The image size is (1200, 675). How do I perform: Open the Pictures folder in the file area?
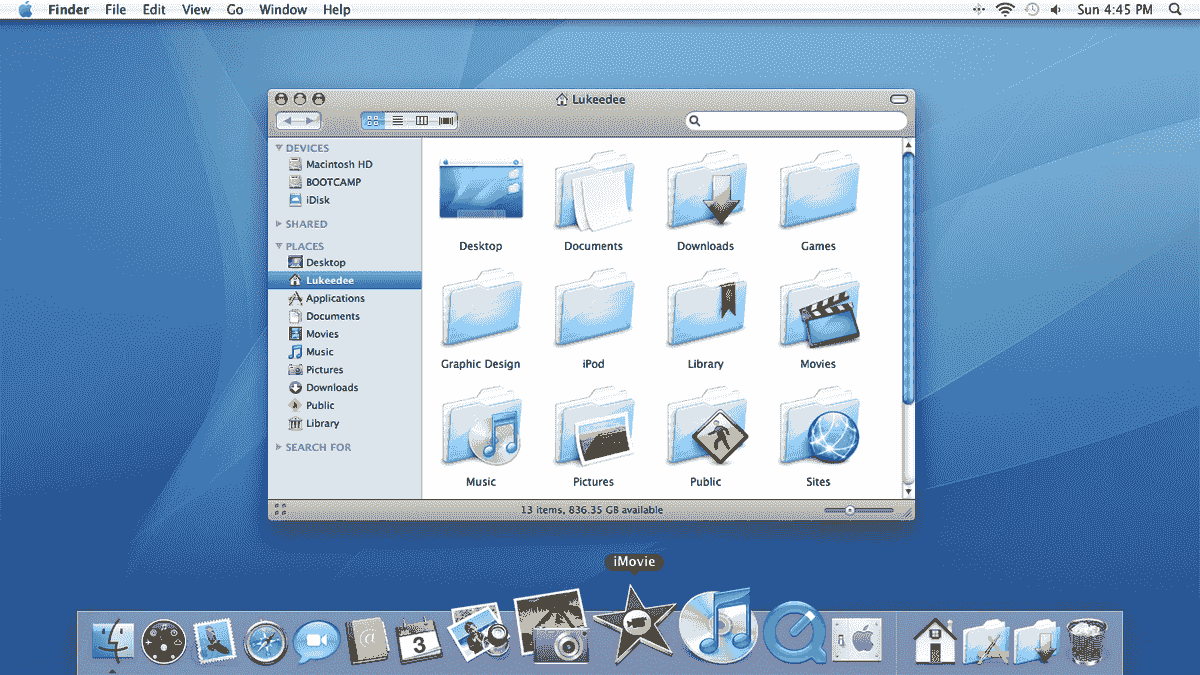pyautogui.click(x=593, y=427)
